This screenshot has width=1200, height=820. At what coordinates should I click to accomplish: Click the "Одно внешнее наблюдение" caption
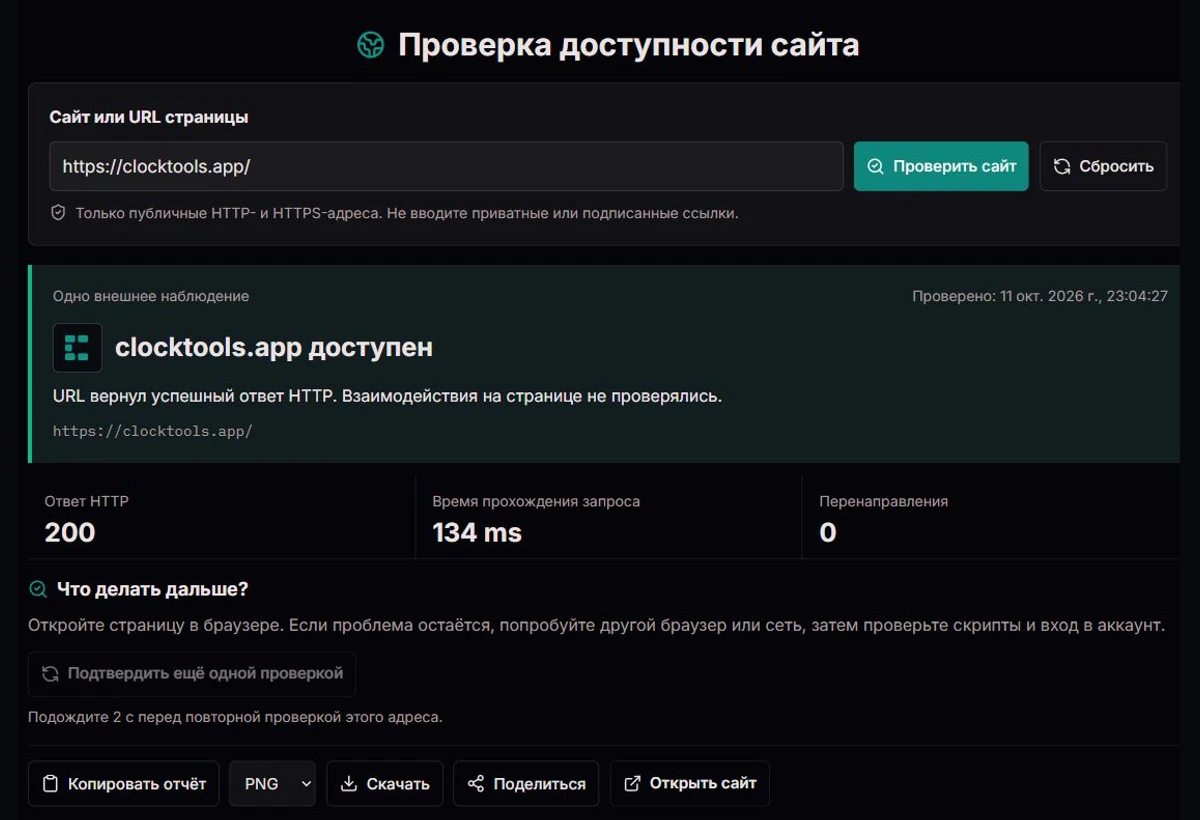tap(151, 296)
